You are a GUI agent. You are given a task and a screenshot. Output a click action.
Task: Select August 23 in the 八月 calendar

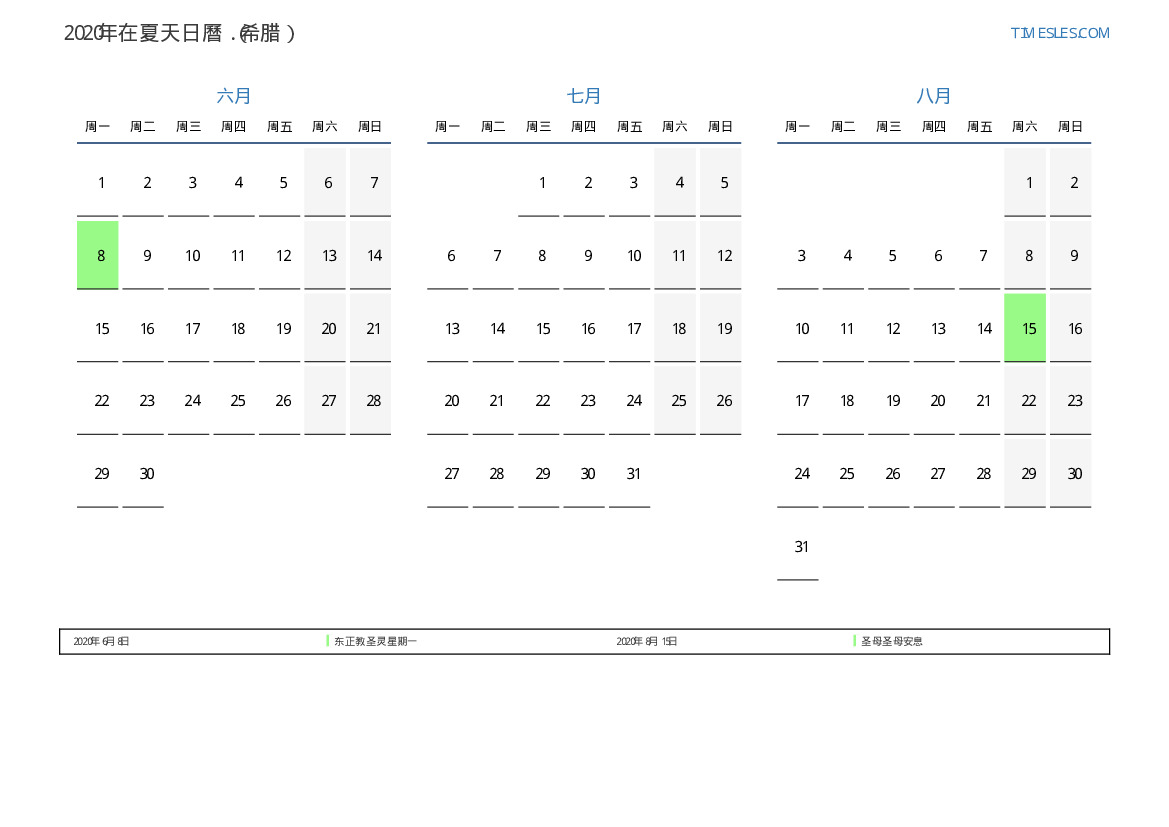(1071, 400)
